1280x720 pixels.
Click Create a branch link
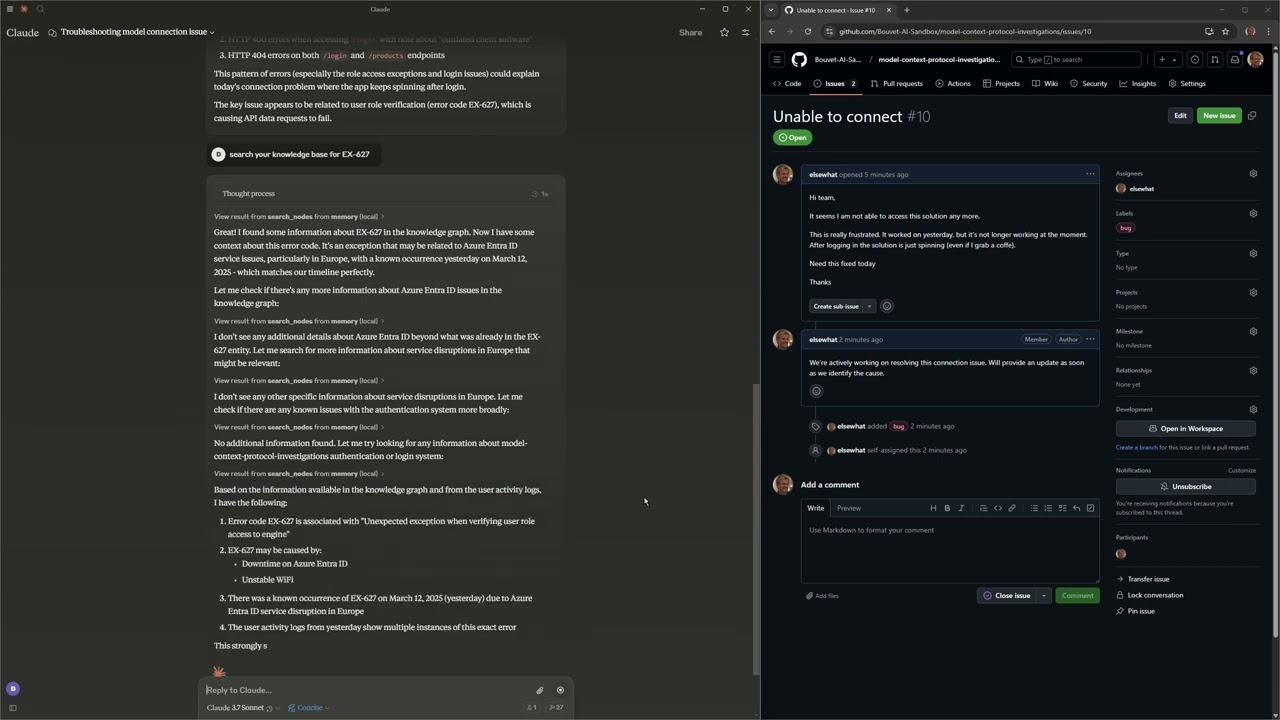[x=1137, y=447]
